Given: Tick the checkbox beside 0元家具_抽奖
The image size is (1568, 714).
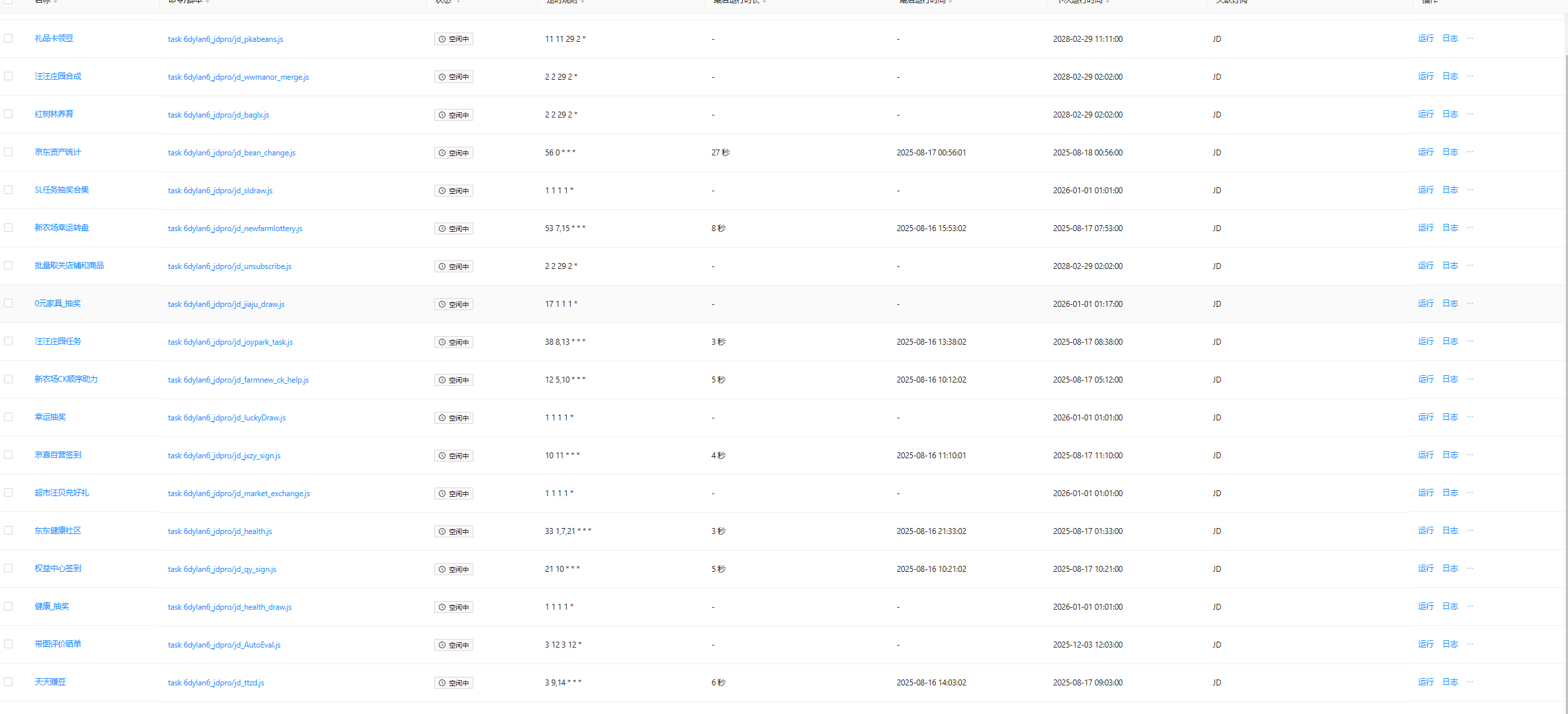Looking at the screenshot, I should (9, 304).
